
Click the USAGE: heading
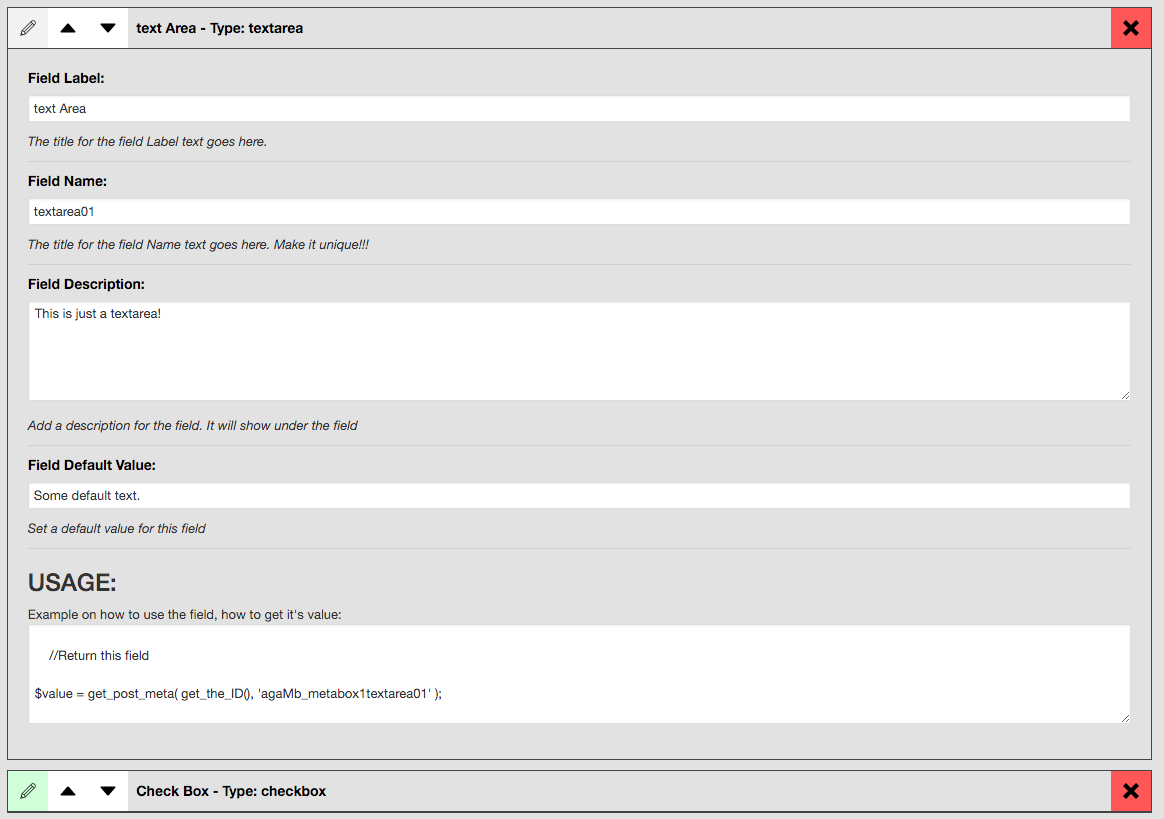click(x=72, y=583)
